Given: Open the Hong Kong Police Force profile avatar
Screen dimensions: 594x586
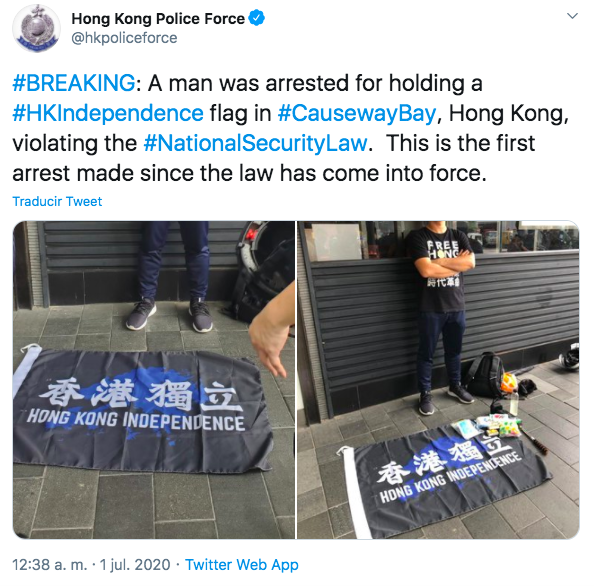Looking at the screenshot, I should [36, 28].
